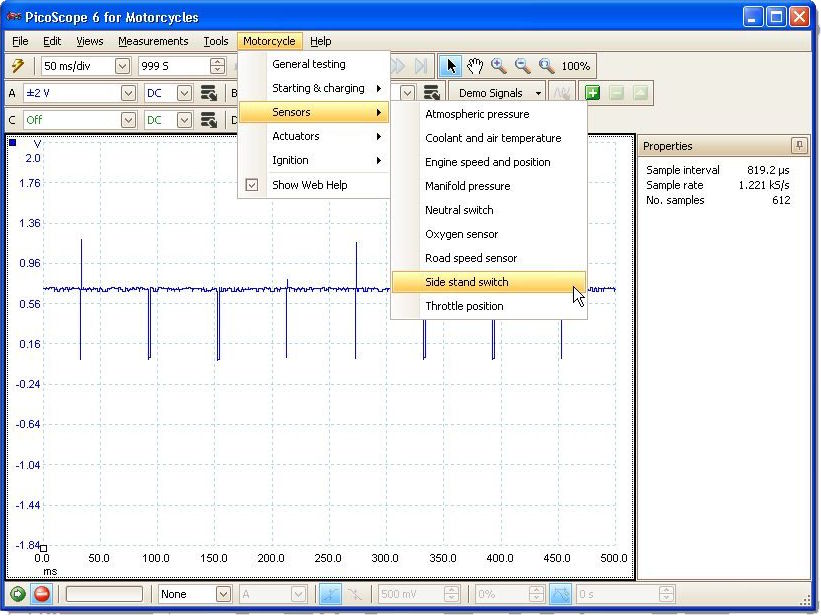Open Channel A options icon
This screenshot has height=616, width=821.
pos(209,93)
